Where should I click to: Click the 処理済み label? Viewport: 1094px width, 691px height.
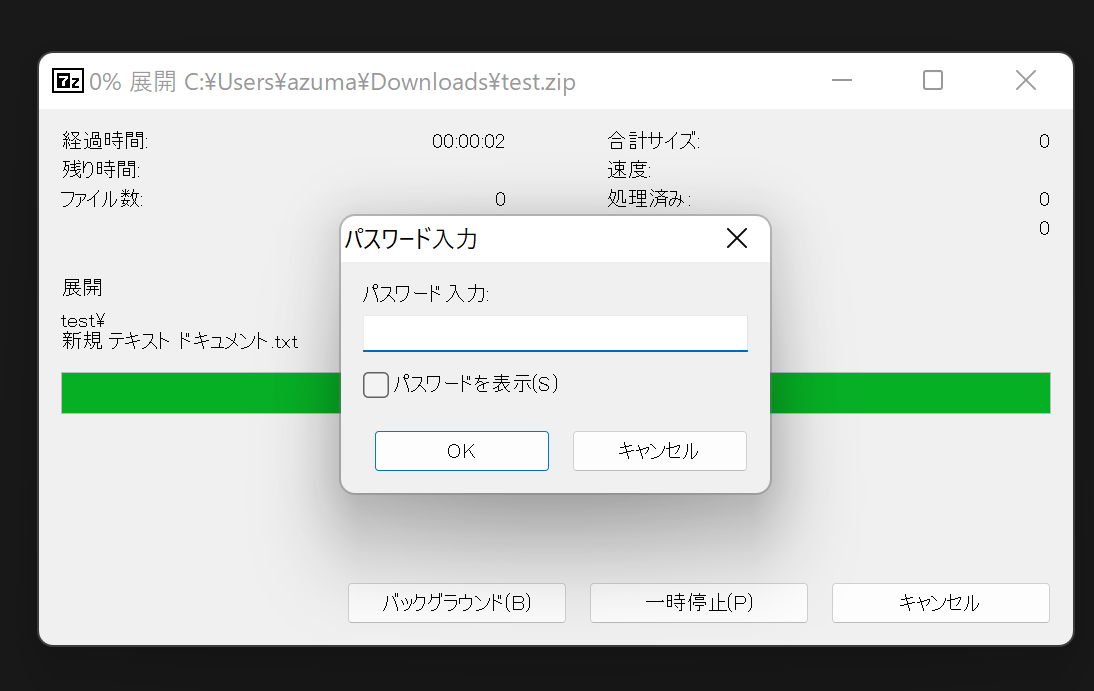click(648, 199)
